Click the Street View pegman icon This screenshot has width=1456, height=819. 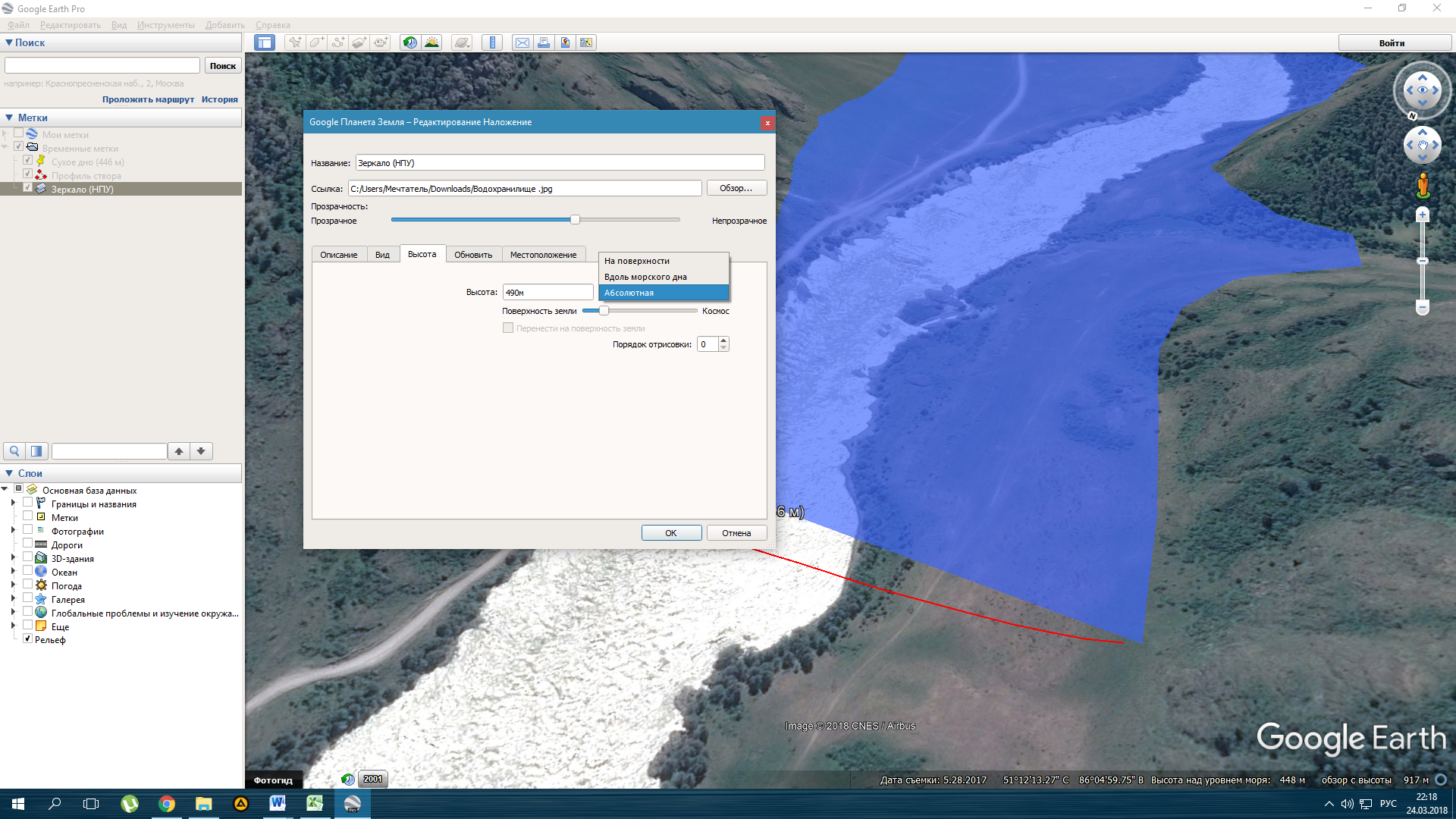pos(1423,186)
